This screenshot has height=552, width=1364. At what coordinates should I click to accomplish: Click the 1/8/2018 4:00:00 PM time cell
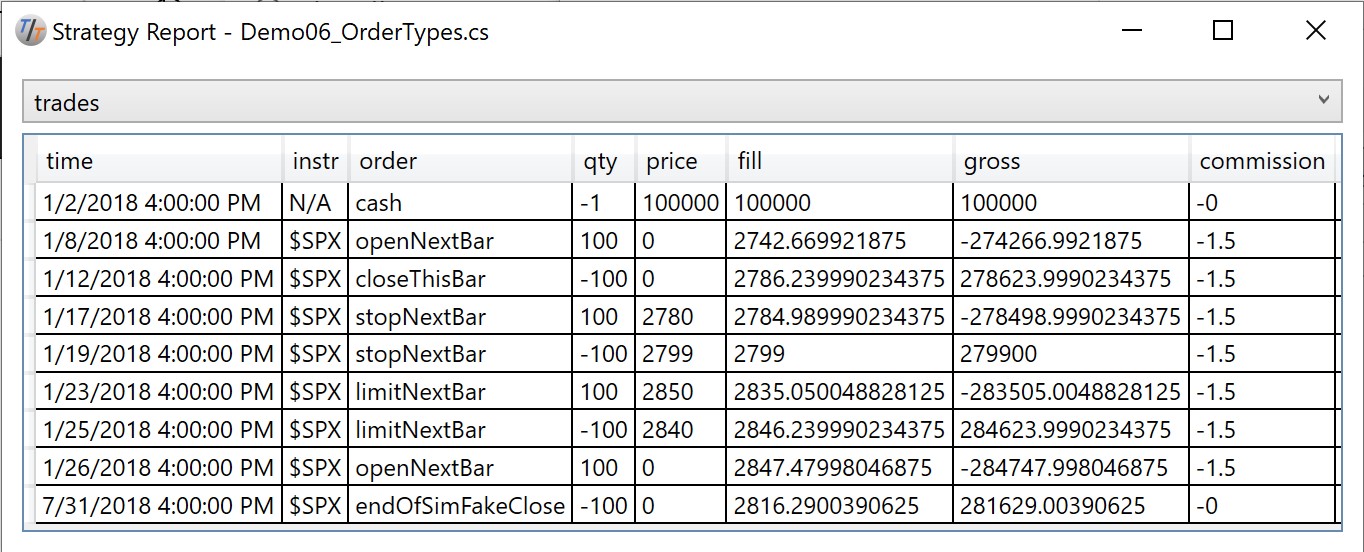pyautogui.click(x=160, y=241)
